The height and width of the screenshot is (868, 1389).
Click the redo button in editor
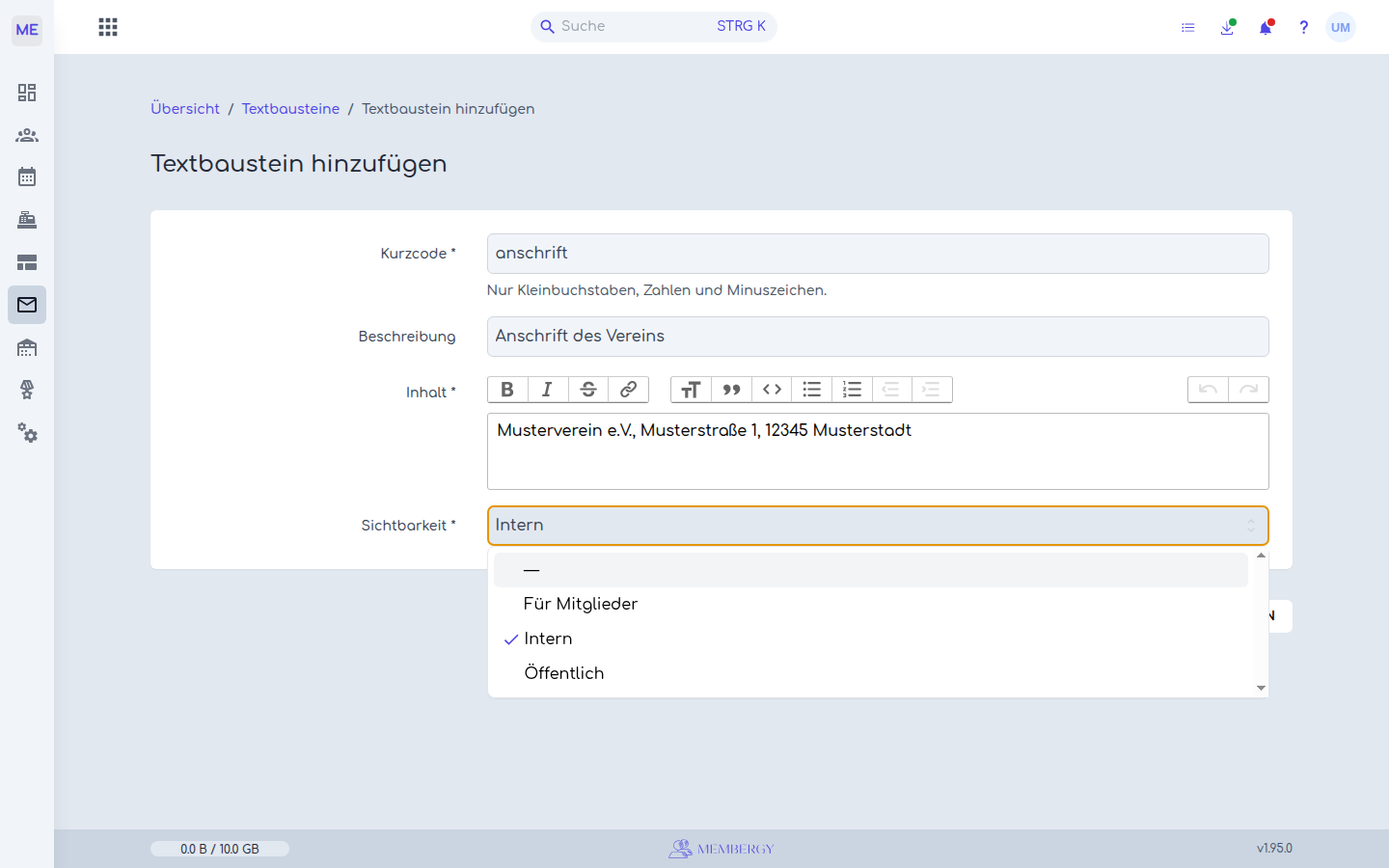pos(1248,390)
